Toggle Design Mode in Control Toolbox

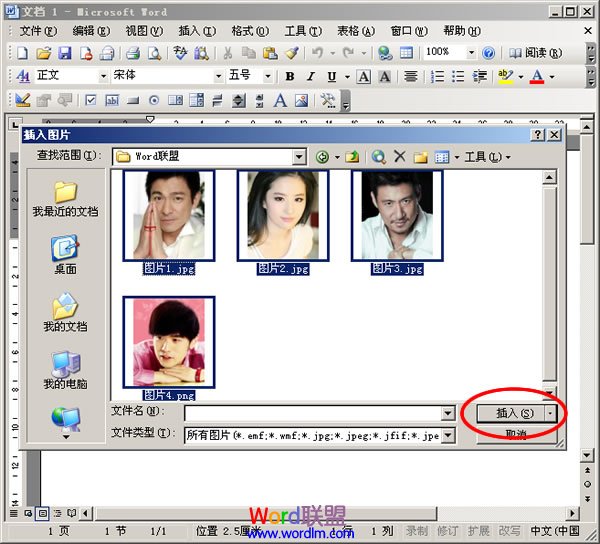click(x=22, y=101)
